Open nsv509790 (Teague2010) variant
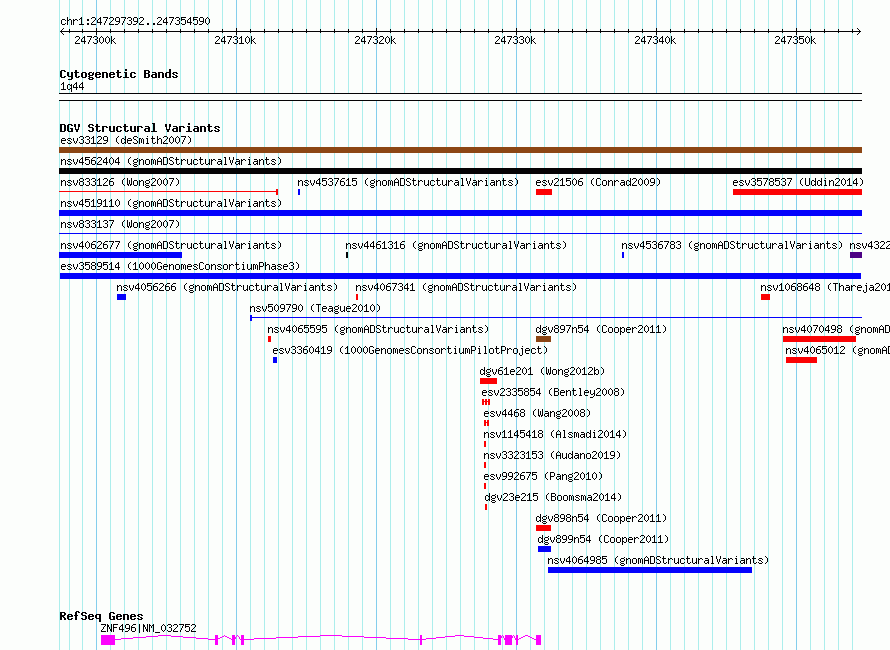Screen dimensions: 890x650 pos(315,308)
